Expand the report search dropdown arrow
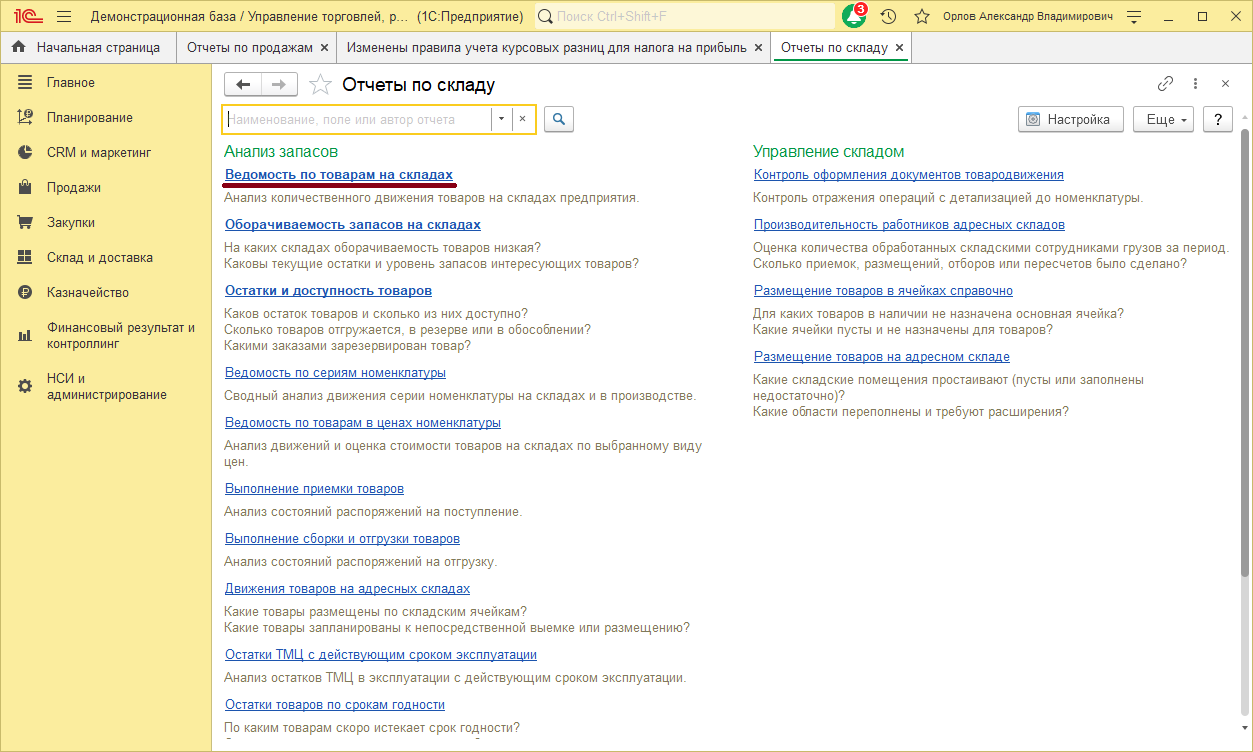1253x752 pixels. coord(501,119)
